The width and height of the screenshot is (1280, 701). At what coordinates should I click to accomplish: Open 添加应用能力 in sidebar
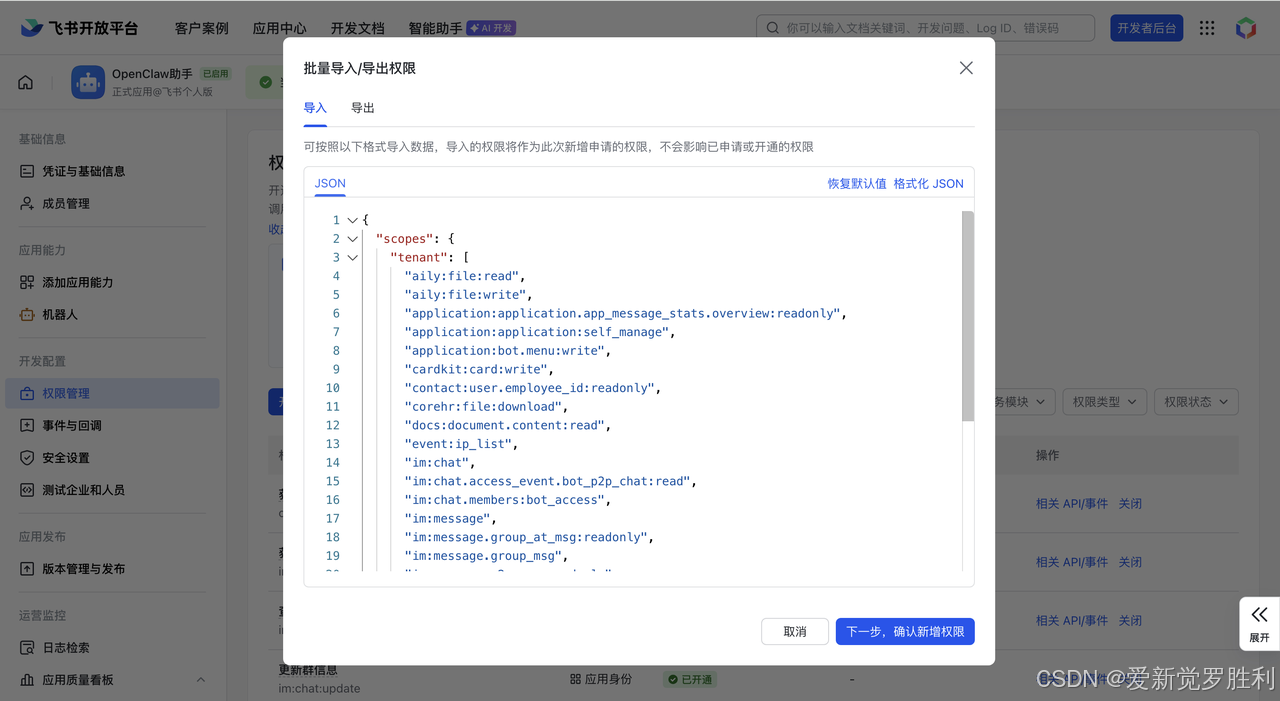coord(78,282)
